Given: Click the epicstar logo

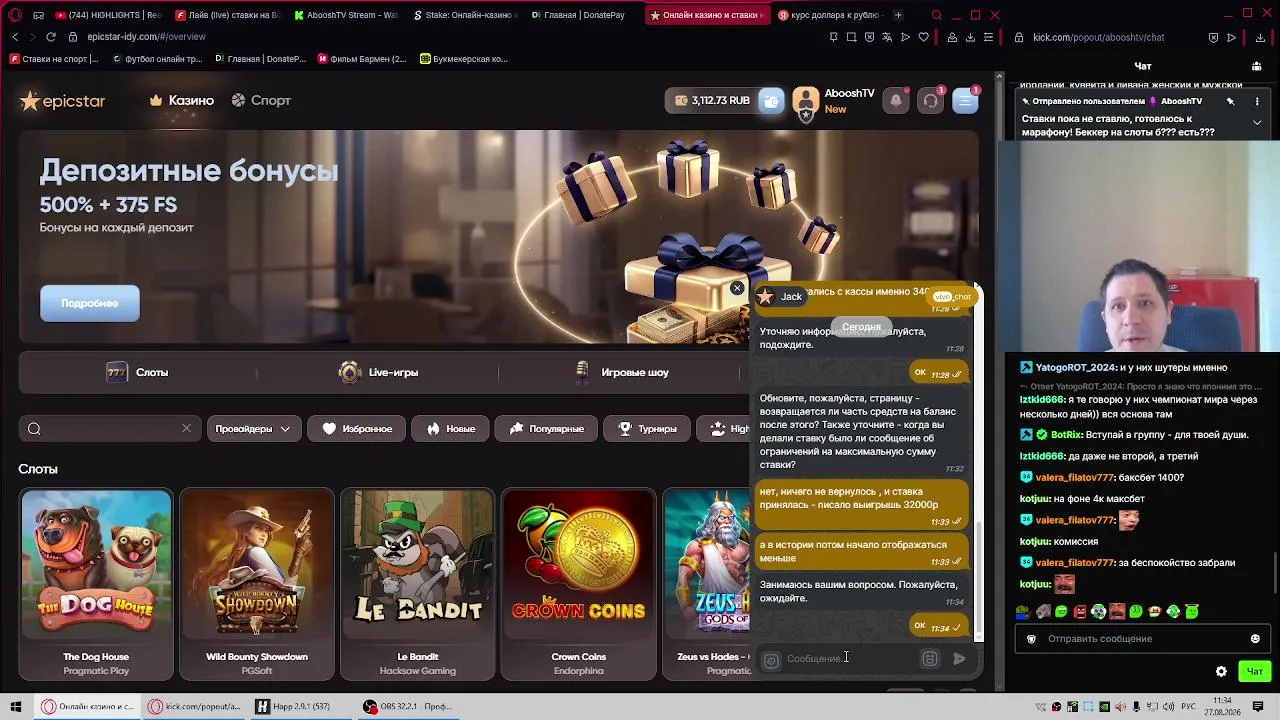Looking at the screenshot, I should (x=62, y=101).
